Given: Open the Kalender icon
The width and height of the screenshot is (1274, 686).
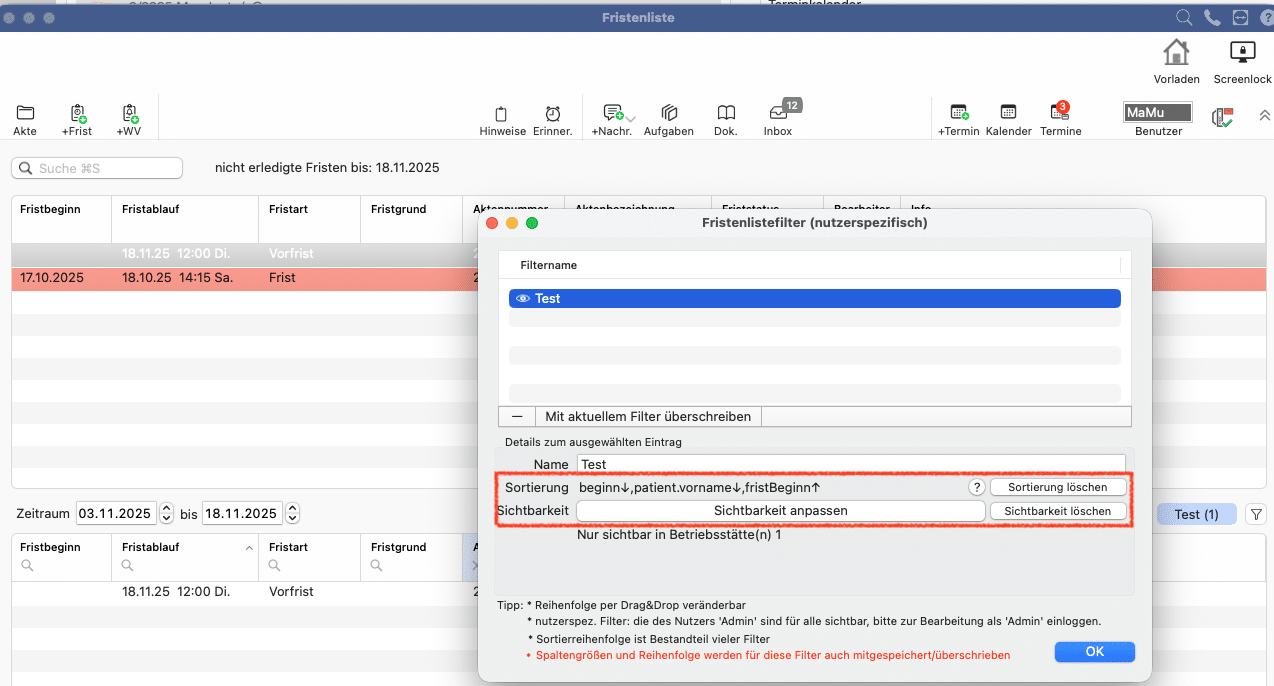Looking at the screenshot, I should click(1008, 113).
